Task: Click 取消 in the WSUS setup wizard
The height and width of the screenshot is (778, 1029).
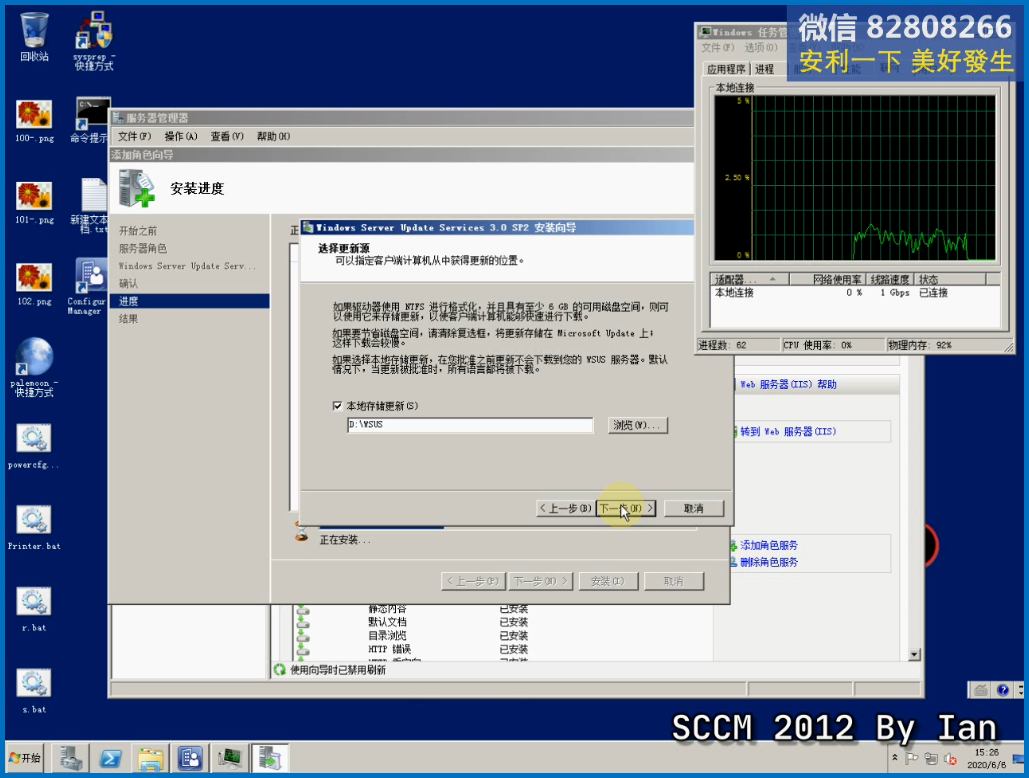Action: [x=694, y=508]
